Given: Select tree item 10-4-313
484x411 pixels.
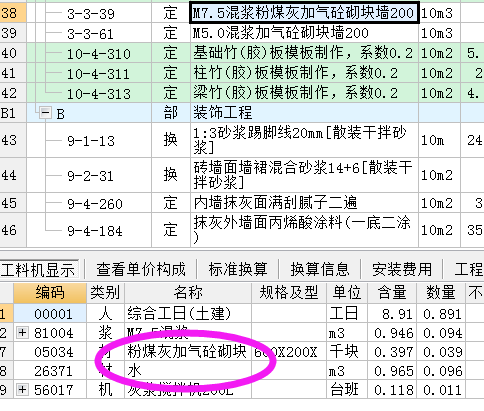Looking at the screenshot, I should [x=99, y=94].
